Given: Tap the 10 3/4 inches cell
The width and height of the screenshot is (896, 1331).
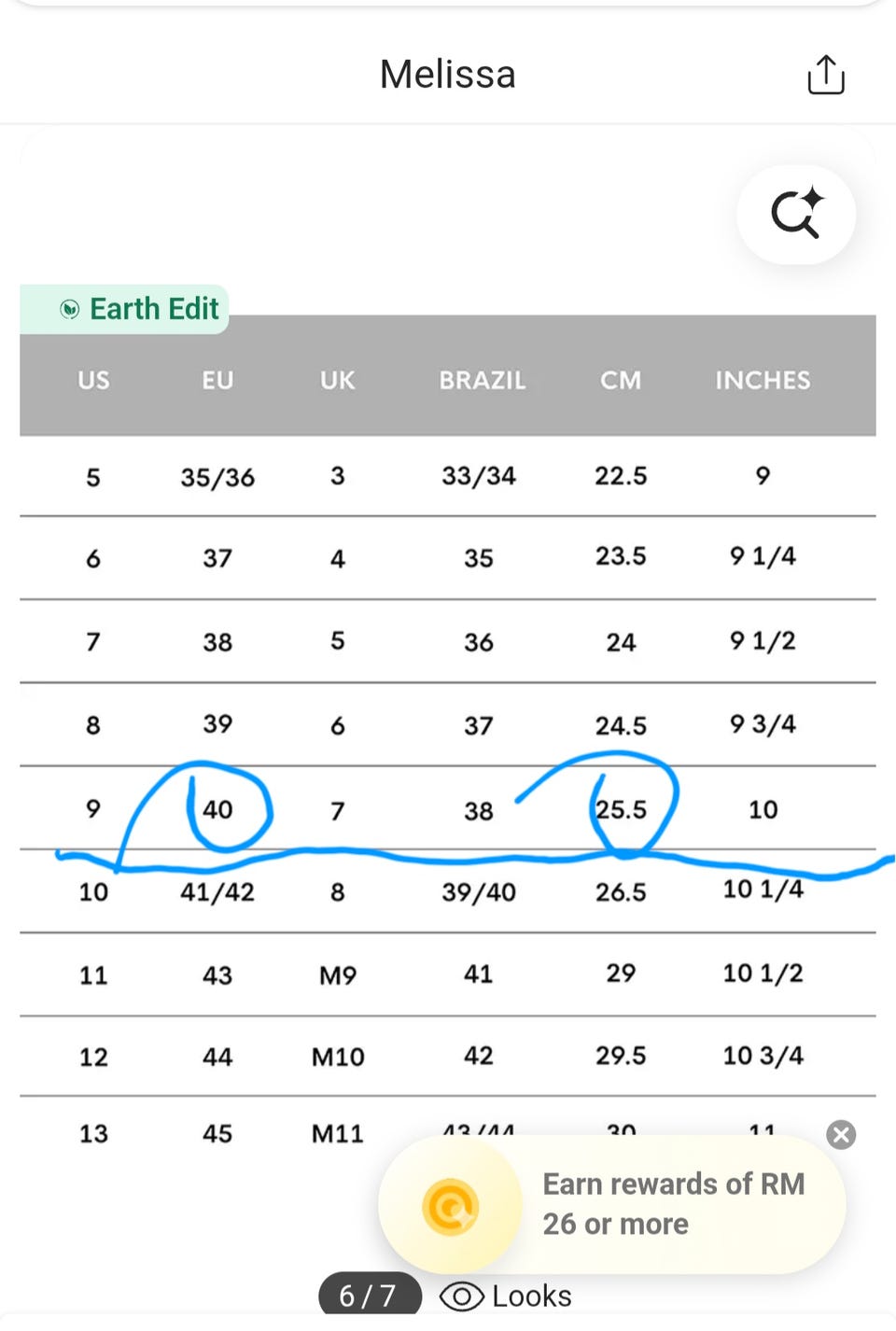Looking at the screenshot, I should click(763, 1056).
